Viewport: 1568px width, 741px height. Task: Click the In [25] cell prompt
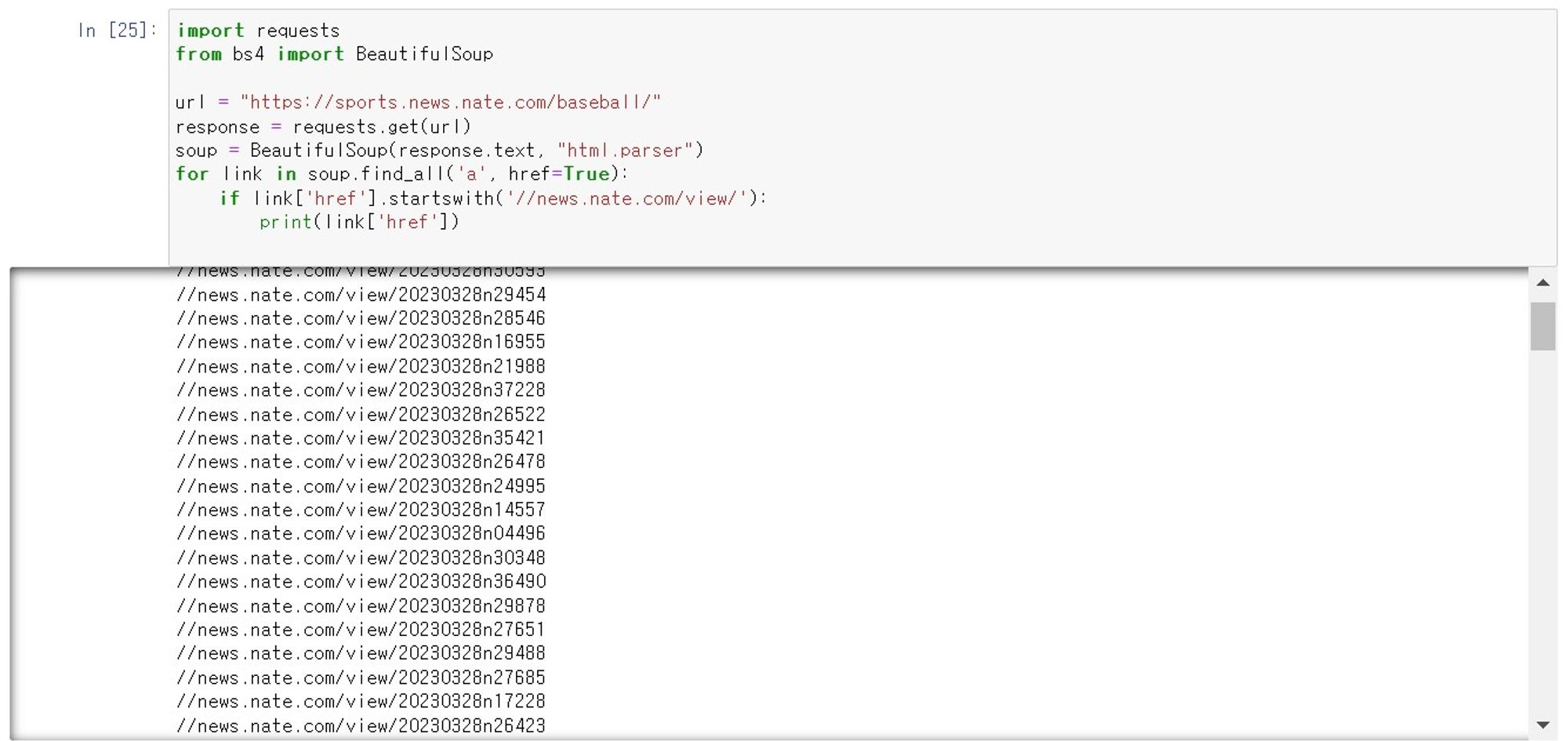pos(118,31)
